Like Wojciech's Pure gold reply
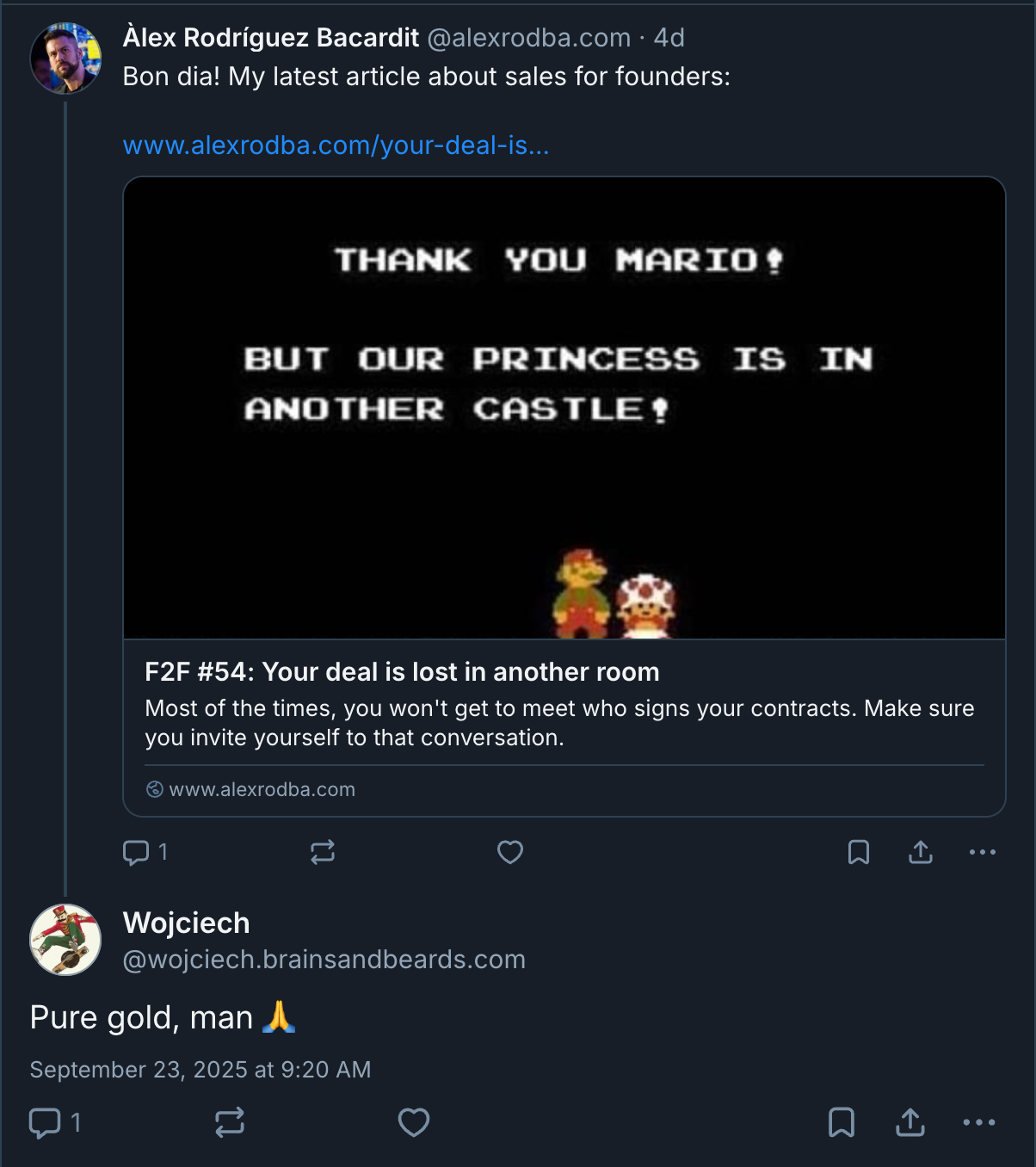Image resolution: width=1036 pixels, height=1167 pixels. click(x=414, y=1122)
